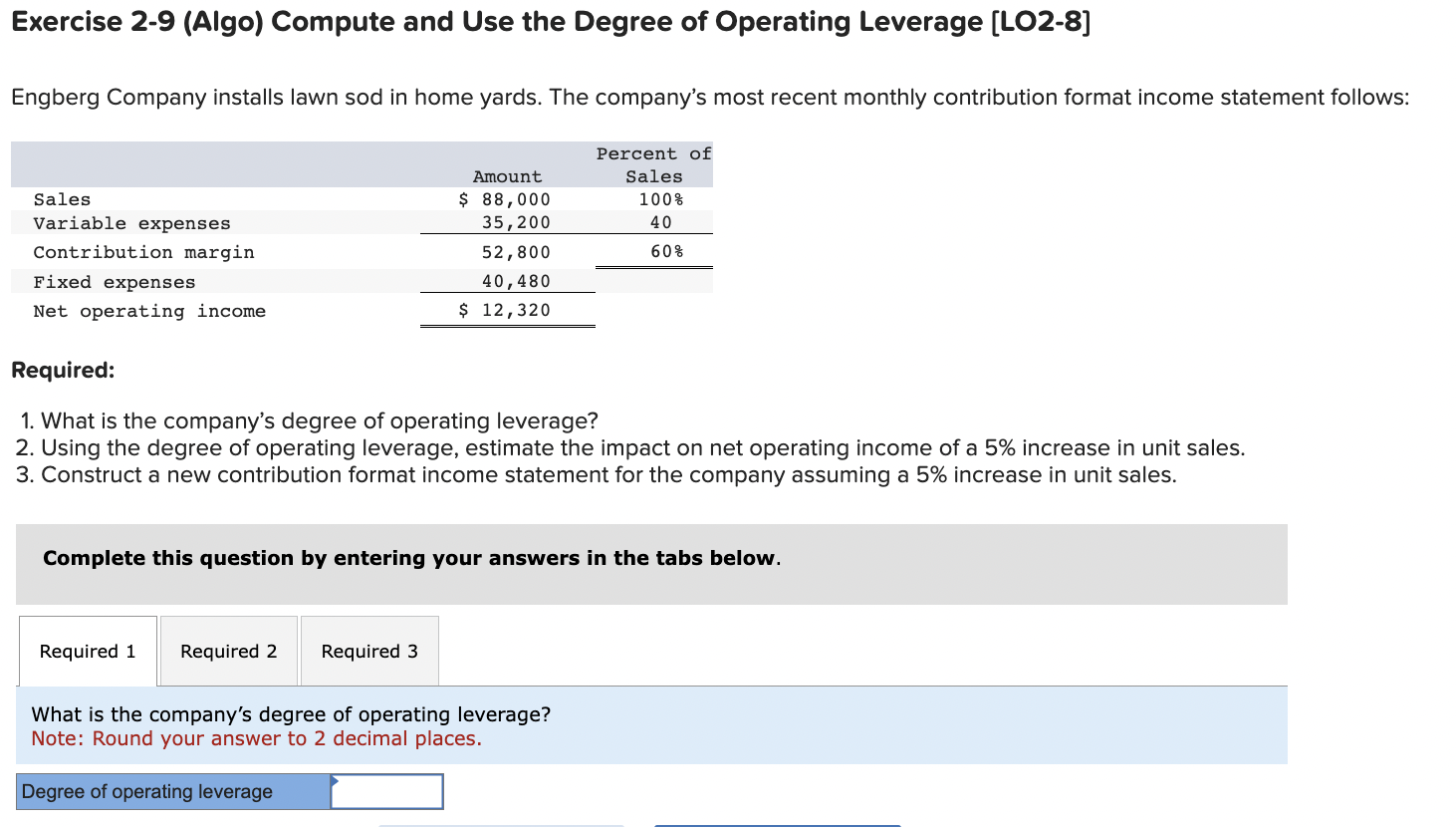Click the light button below the answer field
This screenshot has width=1456, height=827.
(x=501, y=825)
